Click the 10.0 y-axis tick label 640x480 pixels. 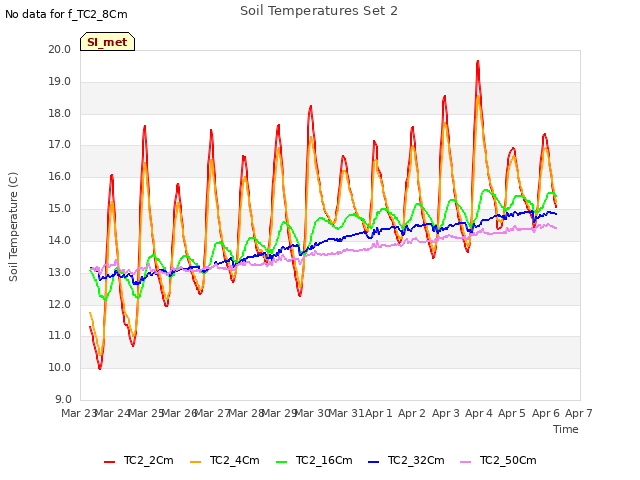point(60,367)
